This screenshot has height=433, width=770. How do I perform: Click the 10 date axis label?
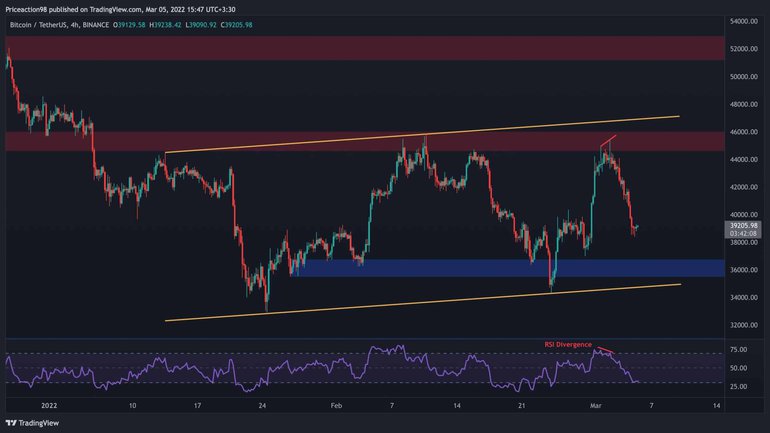click(132, 406)
